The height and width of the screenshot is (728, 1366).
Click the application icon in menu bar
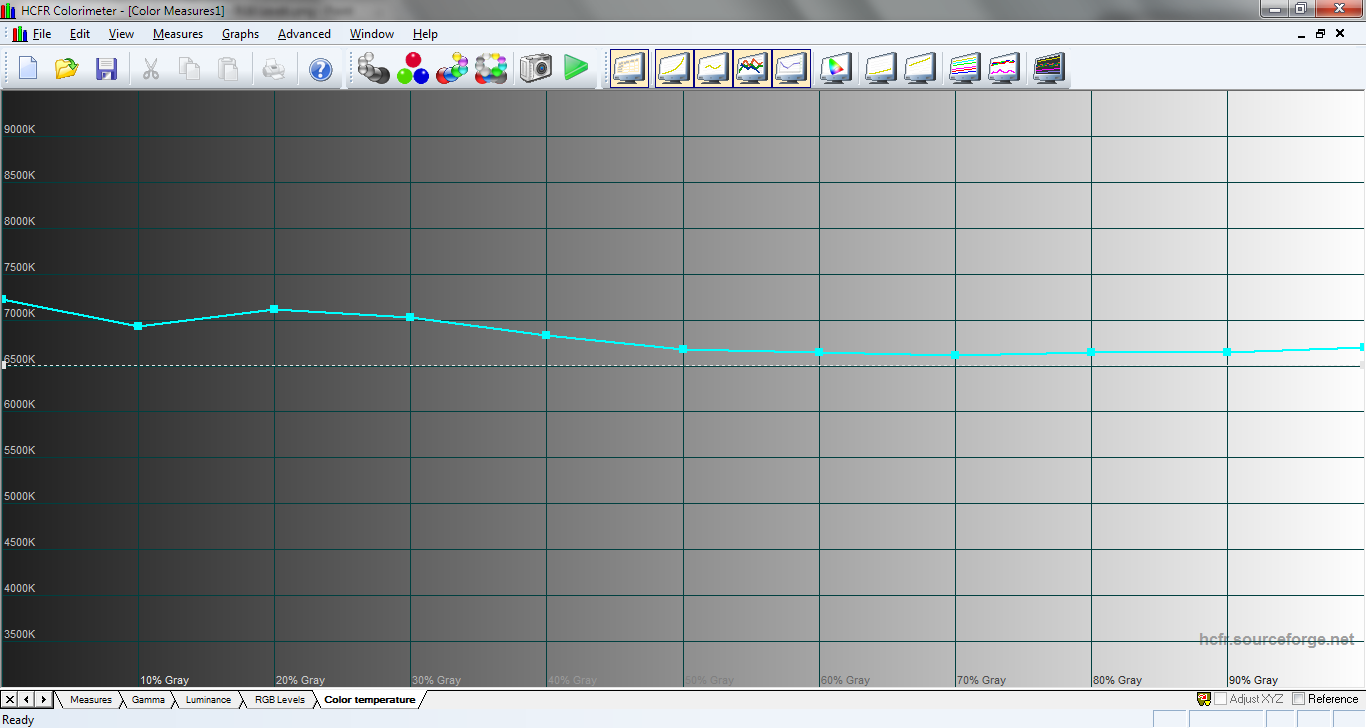click(x=20, y=34)
